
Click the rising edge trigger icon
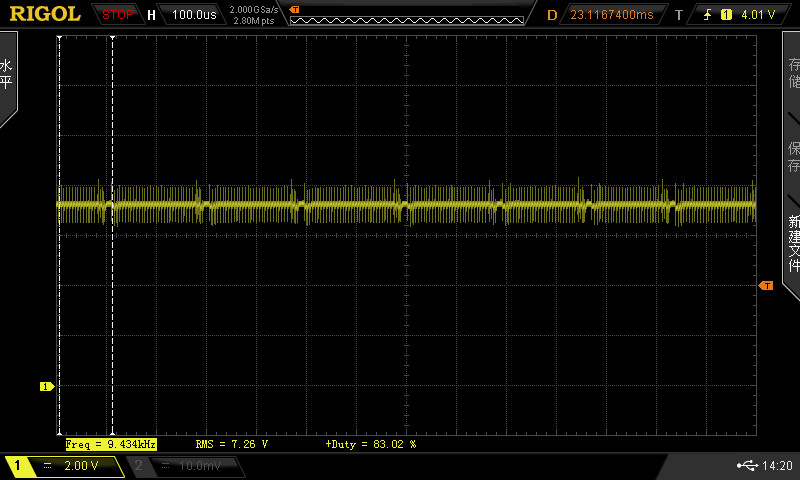(x=707, y=15)
